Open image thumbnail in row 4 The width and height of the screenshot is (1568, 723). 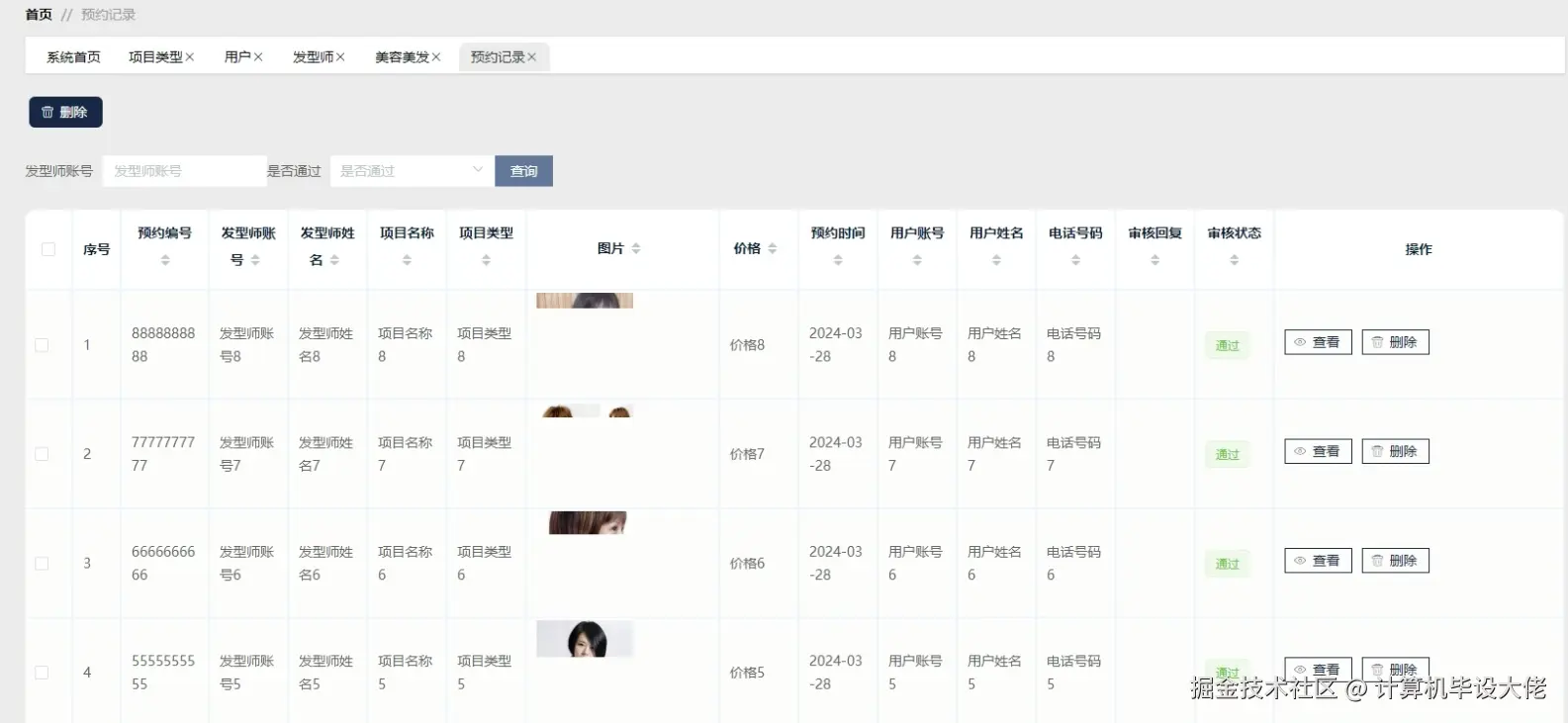point(585,639)
